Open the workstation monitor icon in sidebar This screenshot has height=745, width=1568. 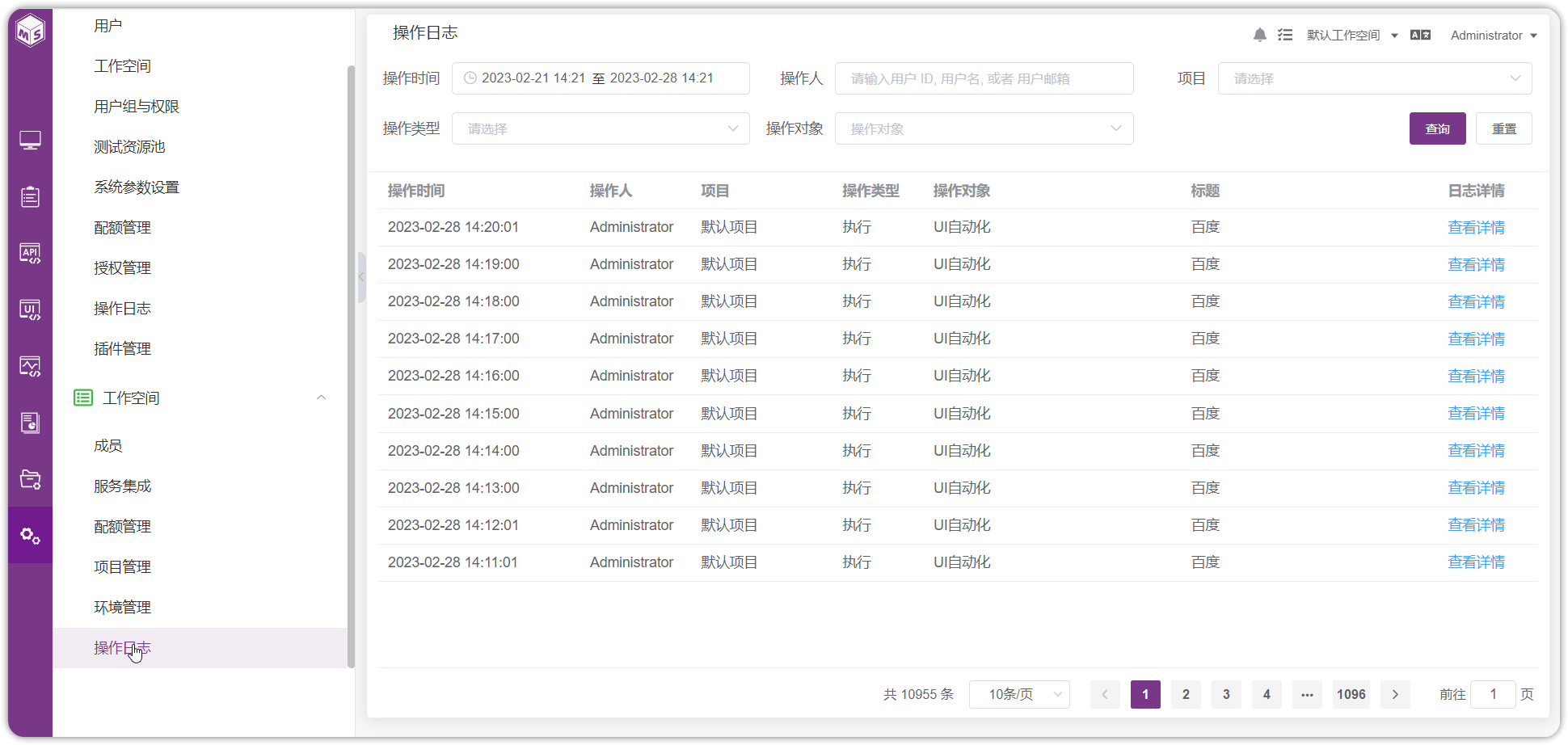(31, 140)
